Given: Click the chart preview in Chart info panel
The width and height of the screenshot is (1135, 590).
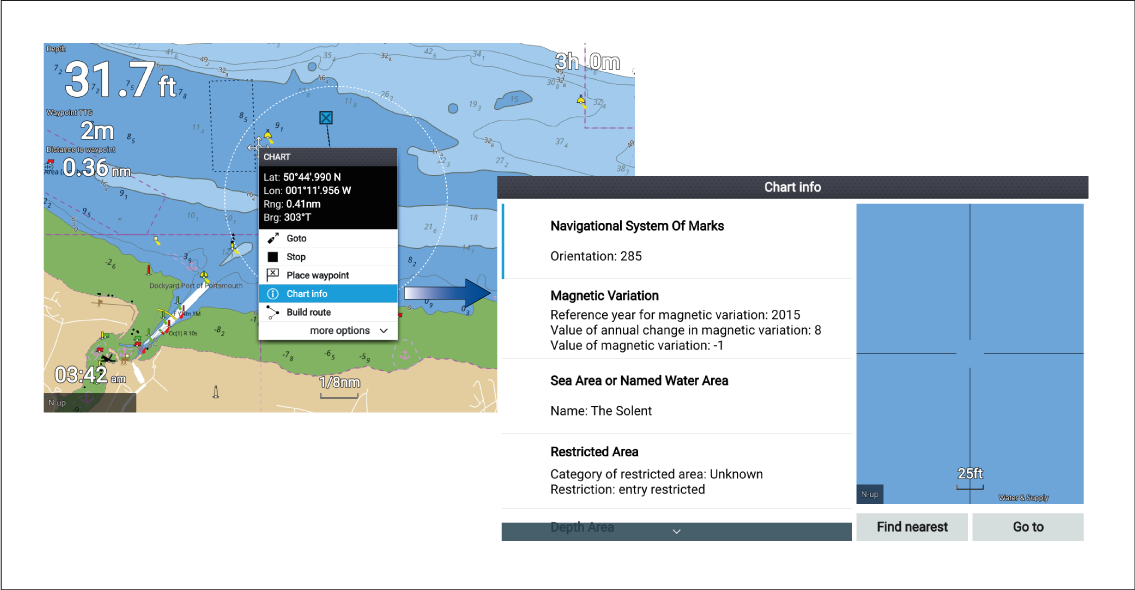Looking at the screenshot, I should 970,354.
